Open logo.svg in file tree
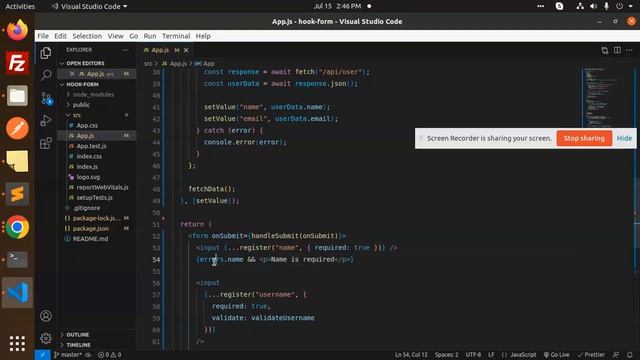This screenshot has width=640, height=360. pos(88,177)
